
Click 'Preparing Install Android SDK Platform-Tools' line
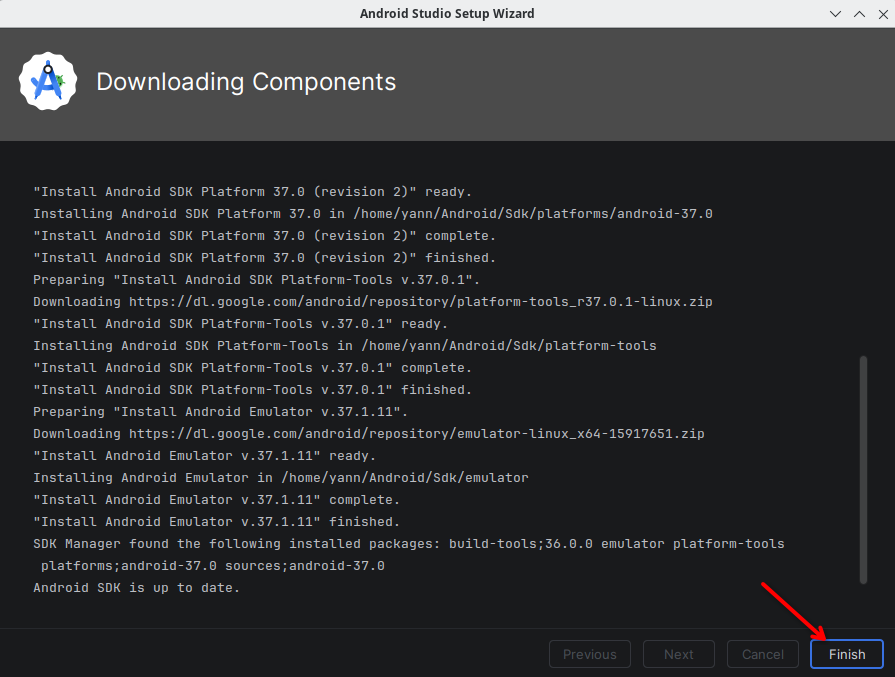tap(256, 280)
